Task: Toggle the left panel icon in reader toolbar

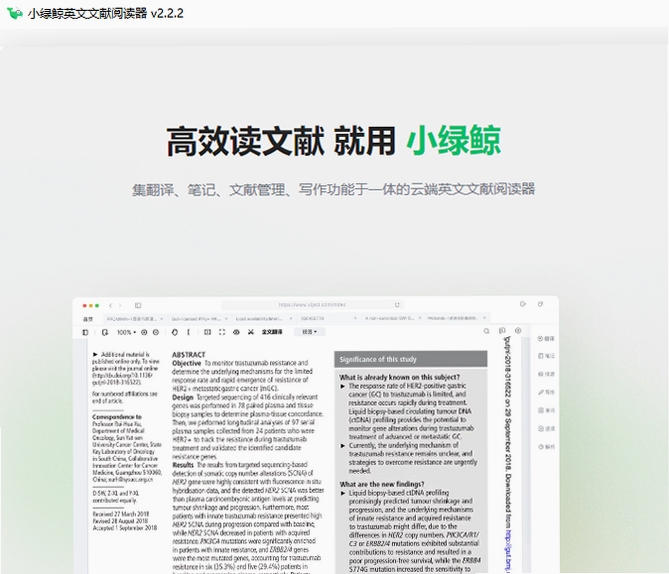Action: pos(85,332)
